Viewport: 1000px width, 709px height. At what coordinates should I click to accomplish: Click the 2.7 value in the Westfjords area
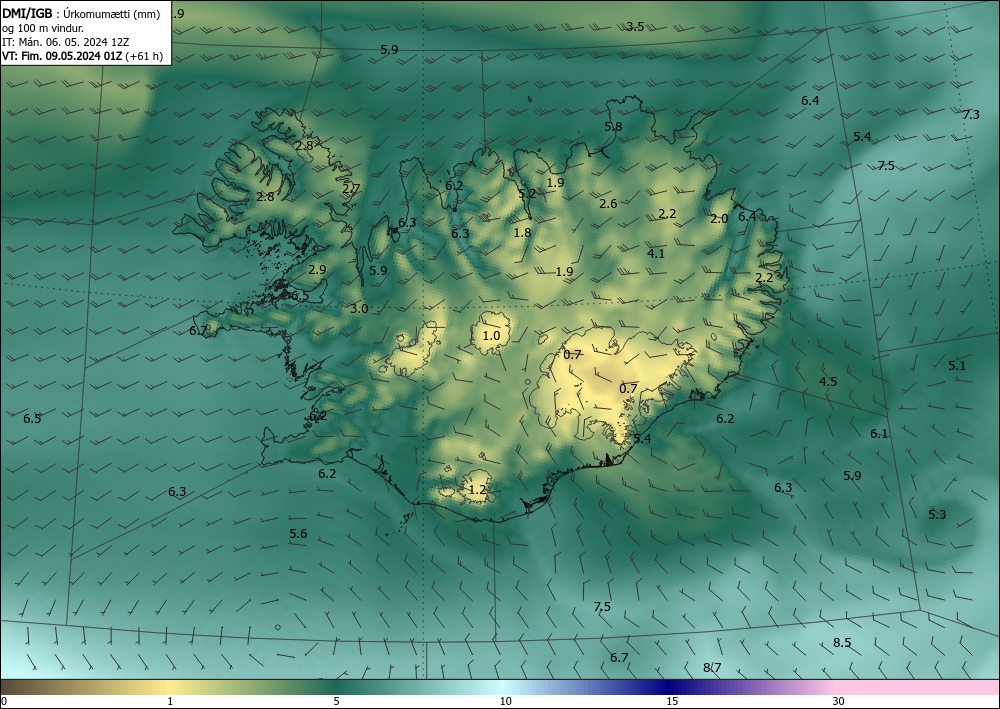tap(351, 189)
